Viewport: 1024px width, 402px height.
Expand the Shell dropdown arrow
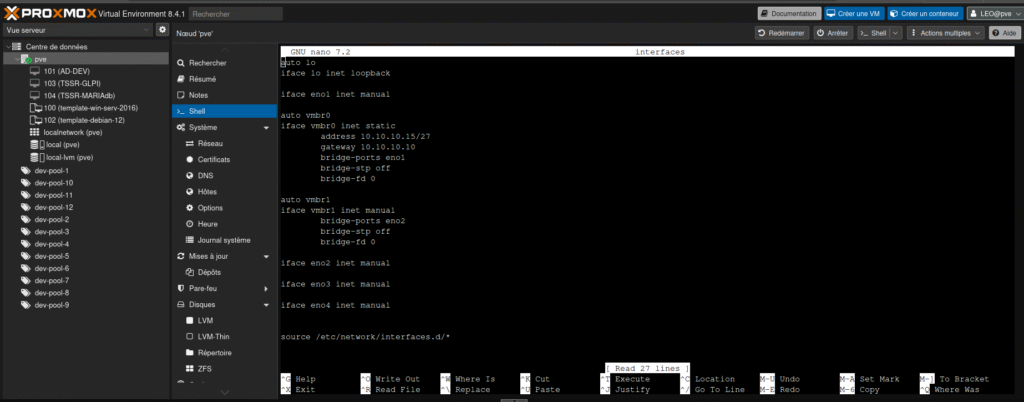(895, 33)
